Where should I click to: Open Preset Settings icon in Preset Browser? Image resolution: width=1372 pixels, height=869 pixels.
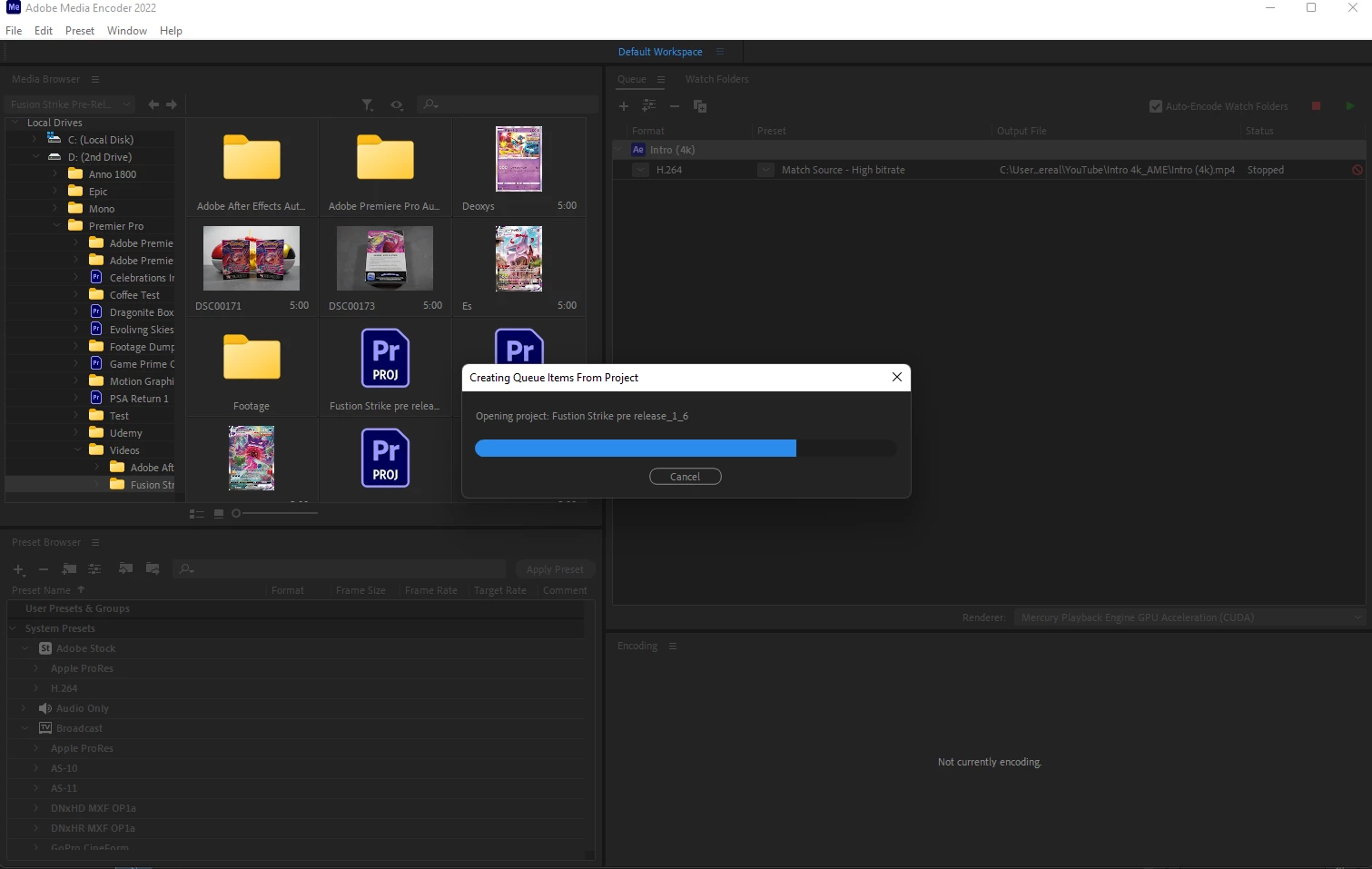(94, 569)
